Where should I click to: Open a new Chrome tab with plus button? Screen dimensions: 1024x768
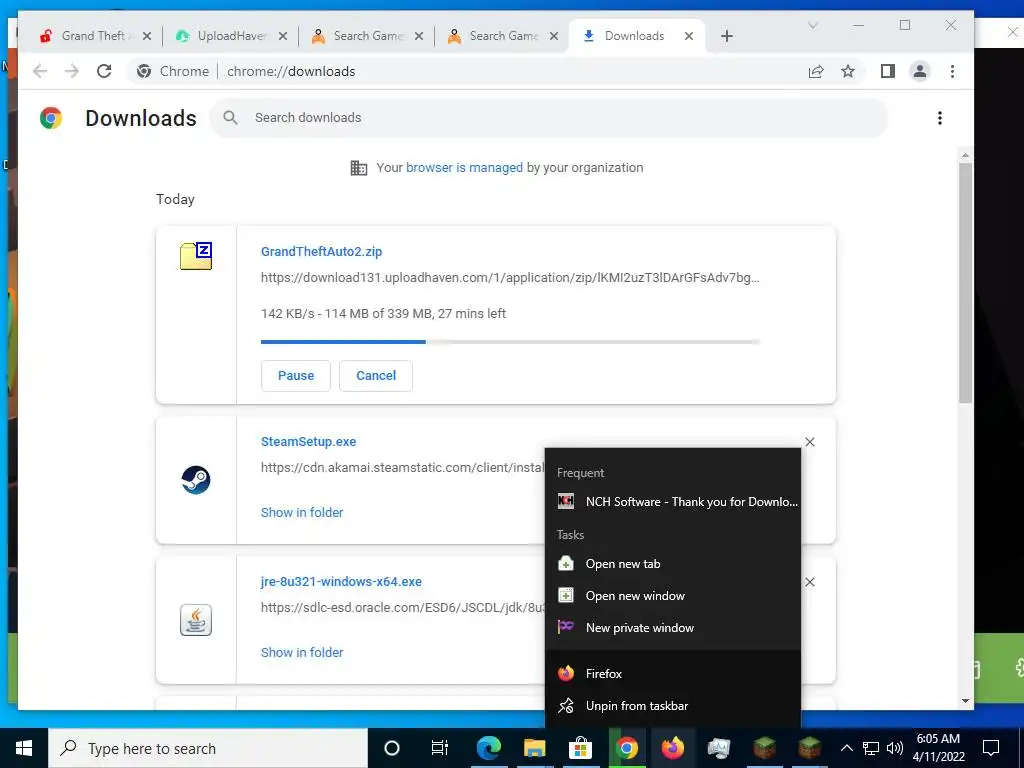pyautogui.click(x=727, y=37)
